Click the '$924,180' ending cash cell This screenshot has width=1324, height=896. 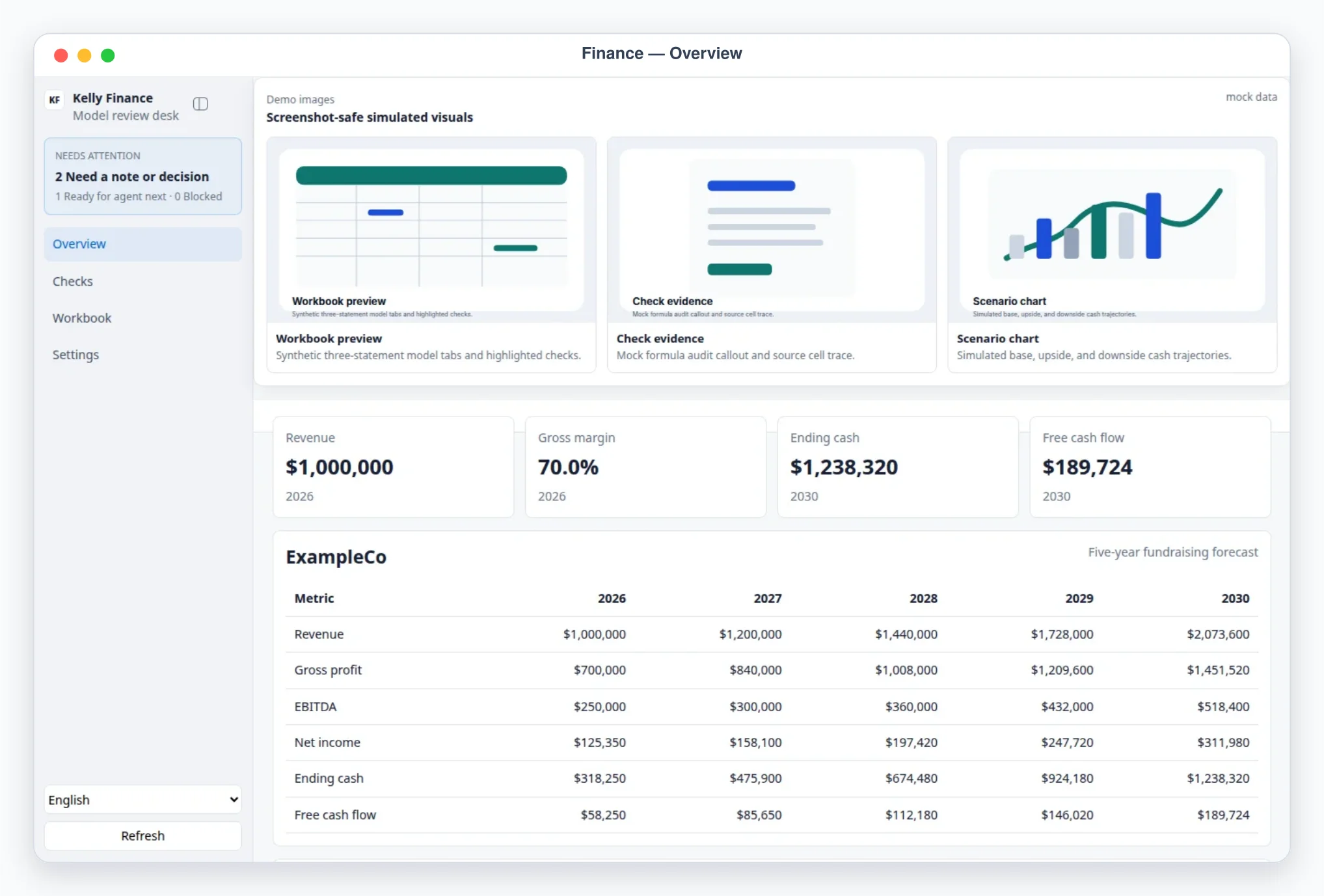1067,779
